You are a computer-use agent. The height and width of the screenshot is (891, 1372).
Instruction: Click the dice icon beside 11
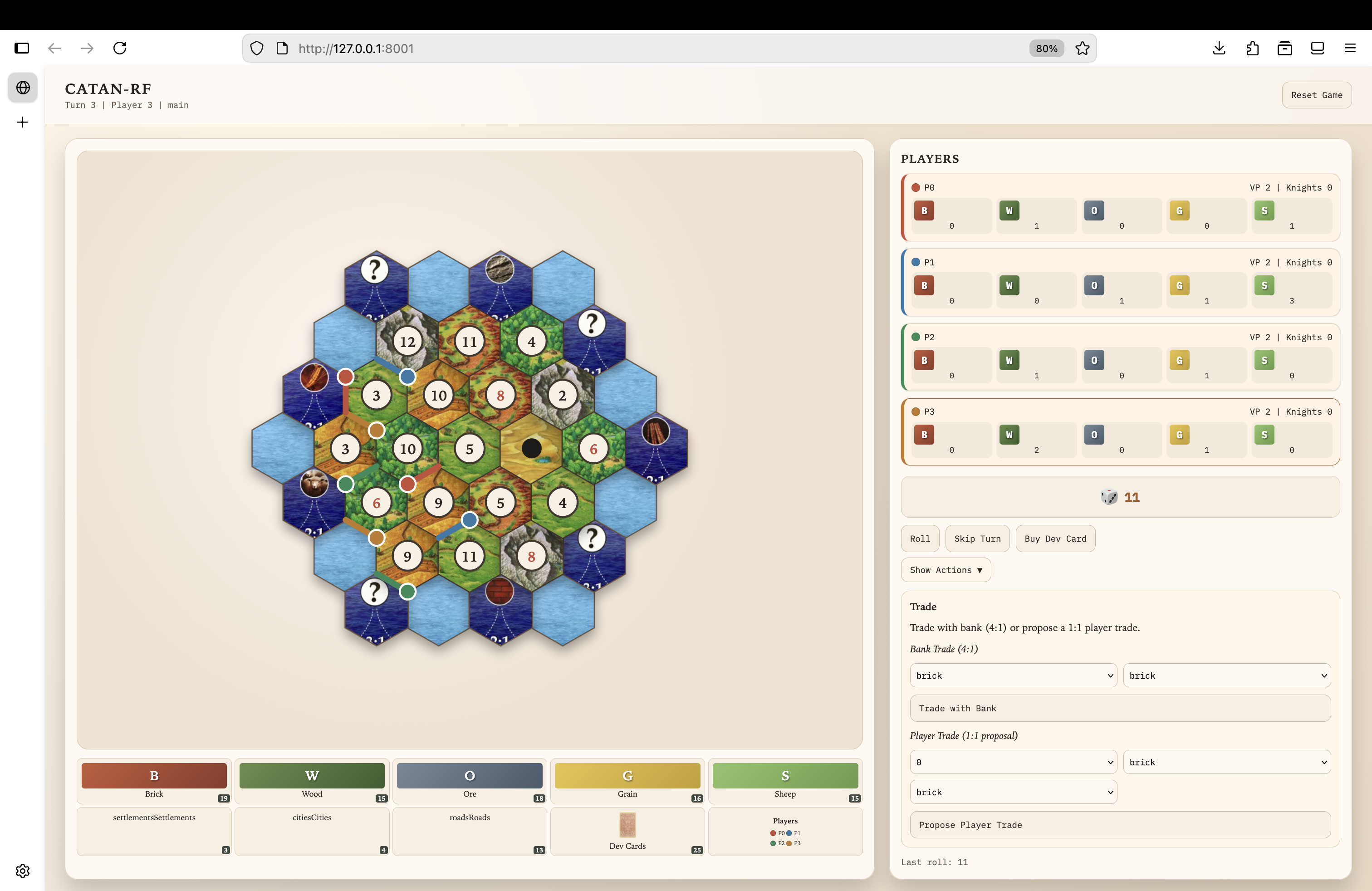[x=1108, y=497]
